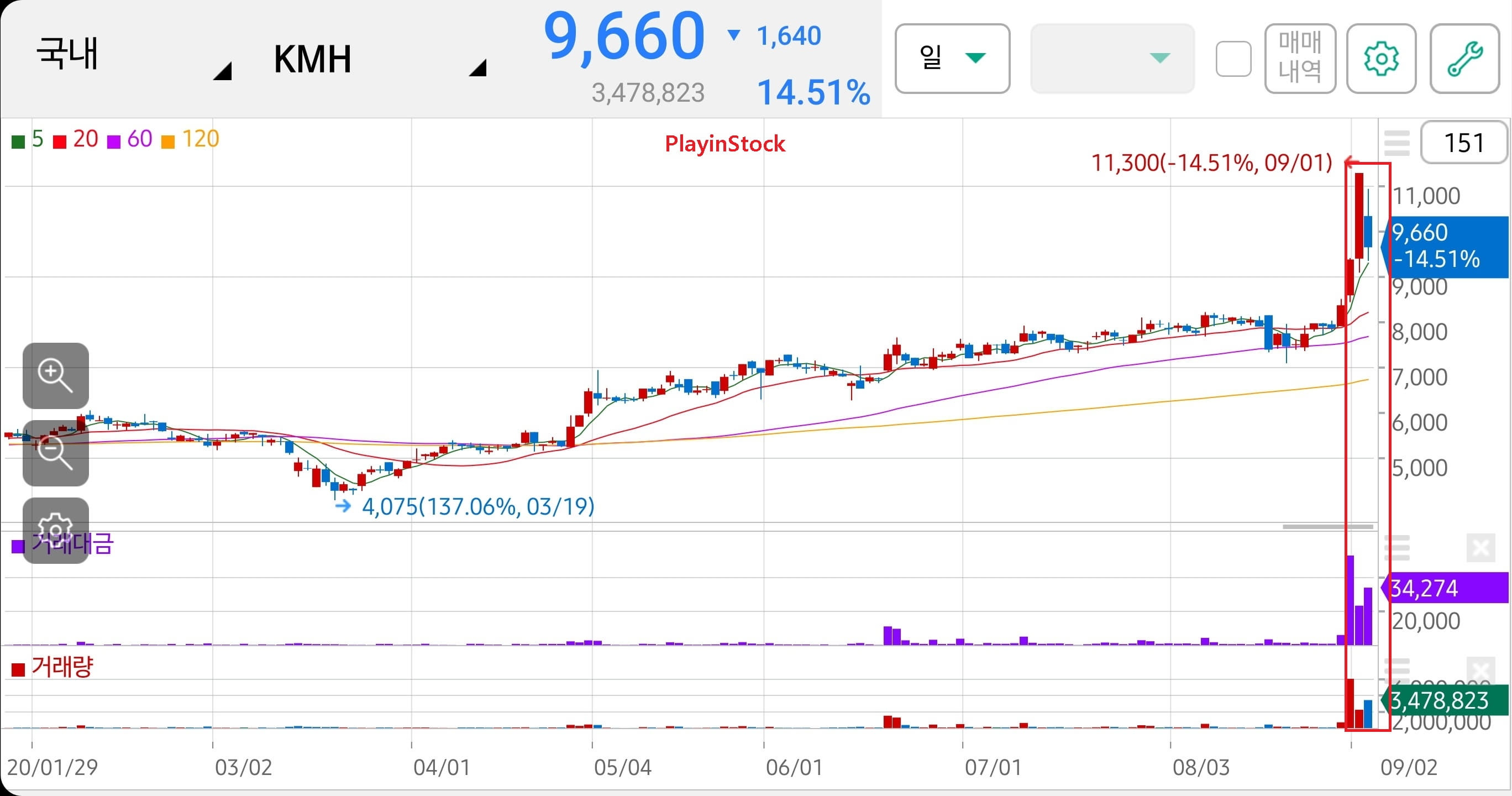Zoom out the chart with the magnifier minus icon

pos(56,453)
